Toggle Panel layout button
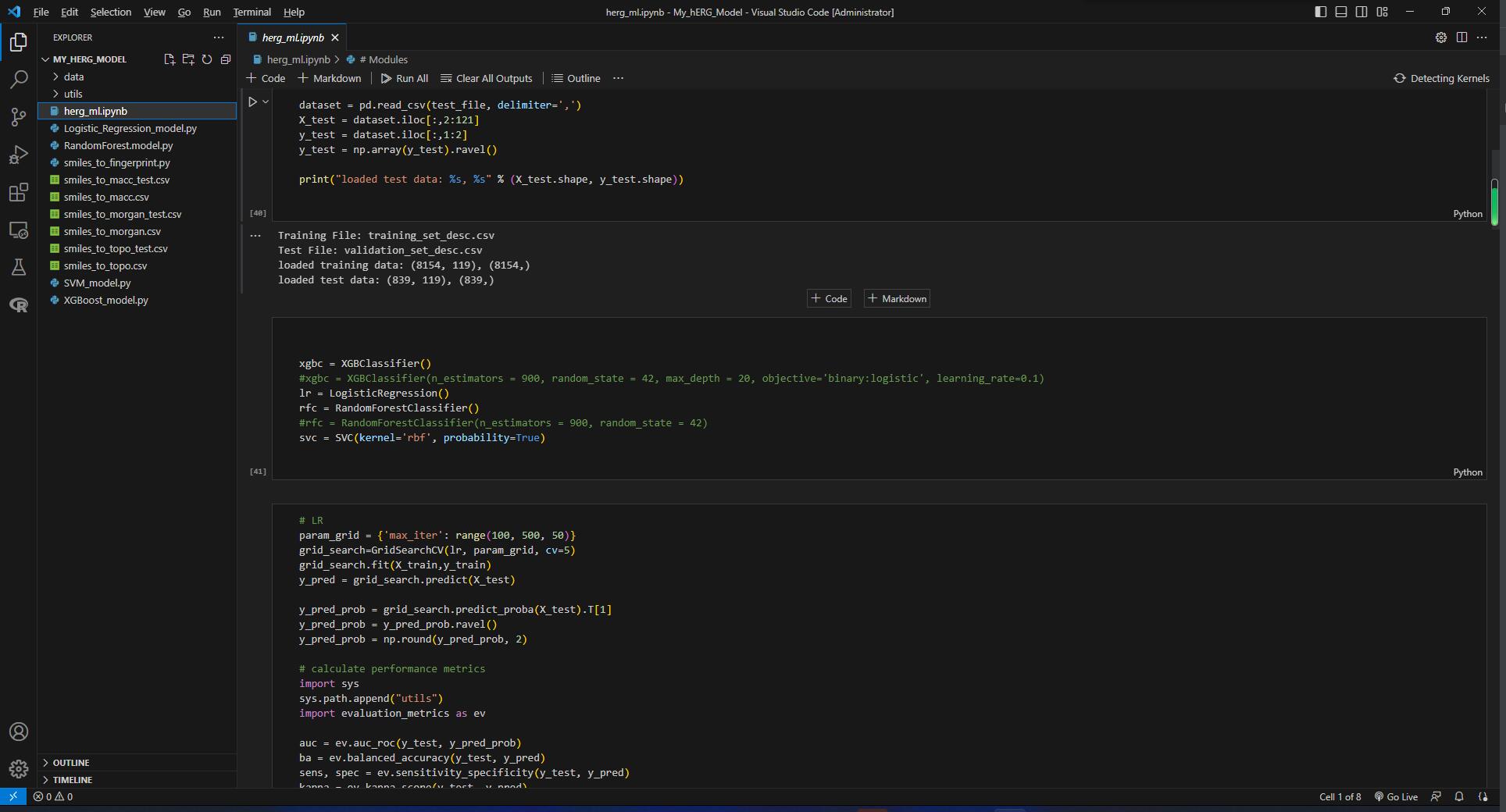The height and width of the screenshot is (812, 1506). (x=1341, y=12)
